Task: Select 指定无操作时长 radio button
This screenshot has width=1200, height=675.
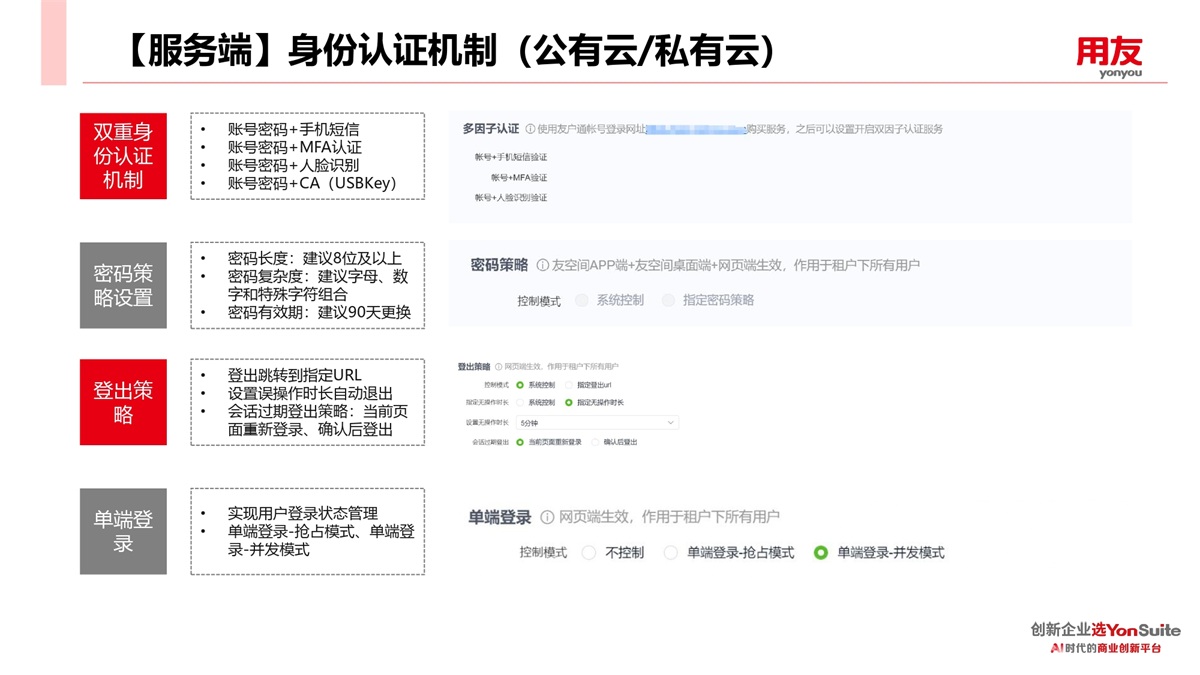Action: [569, 403]
